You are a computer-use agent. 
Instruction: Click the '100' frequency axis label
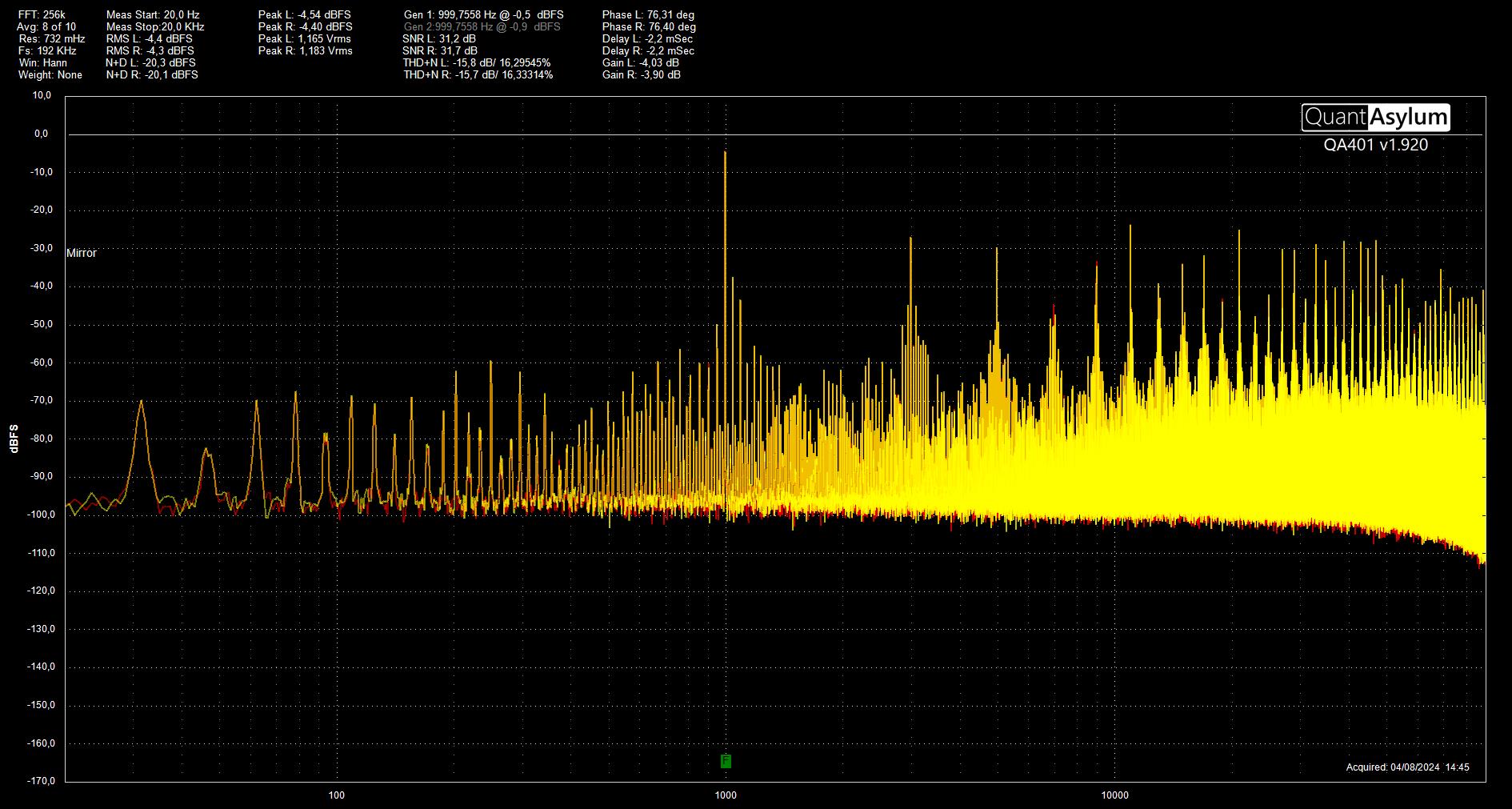pyautogui.click(x=337, y=795)
